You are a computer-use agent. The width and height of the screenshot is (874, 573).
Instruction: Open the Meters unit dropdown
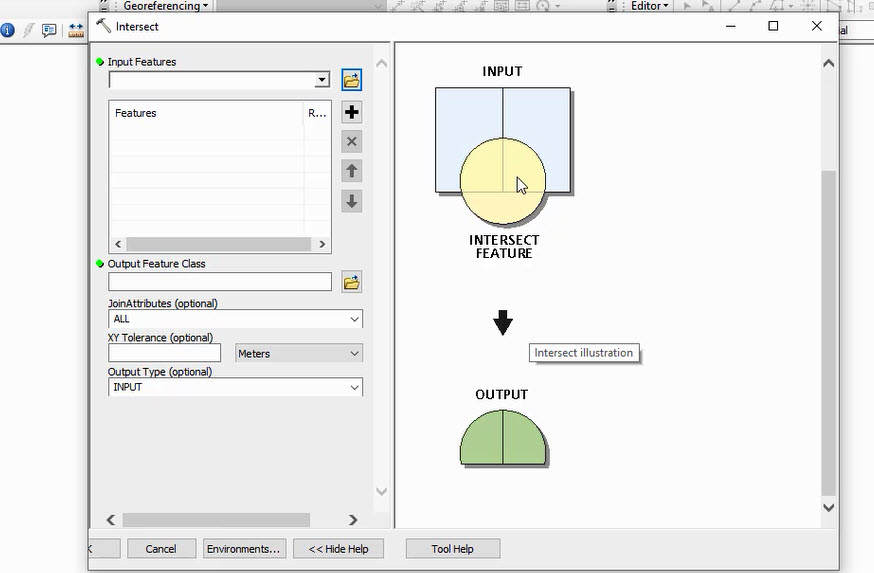(354, 354)
